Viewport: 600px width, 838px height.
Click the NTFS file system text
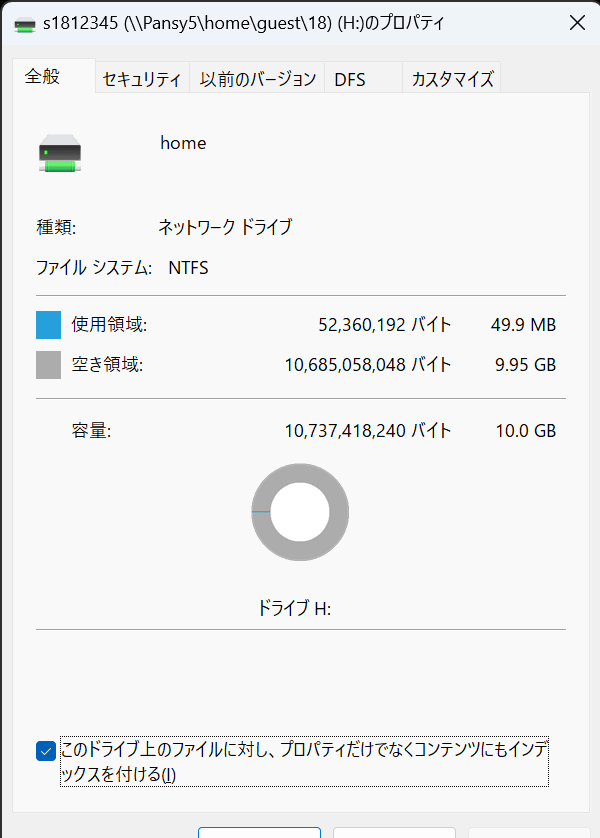[x=188, y=267]
